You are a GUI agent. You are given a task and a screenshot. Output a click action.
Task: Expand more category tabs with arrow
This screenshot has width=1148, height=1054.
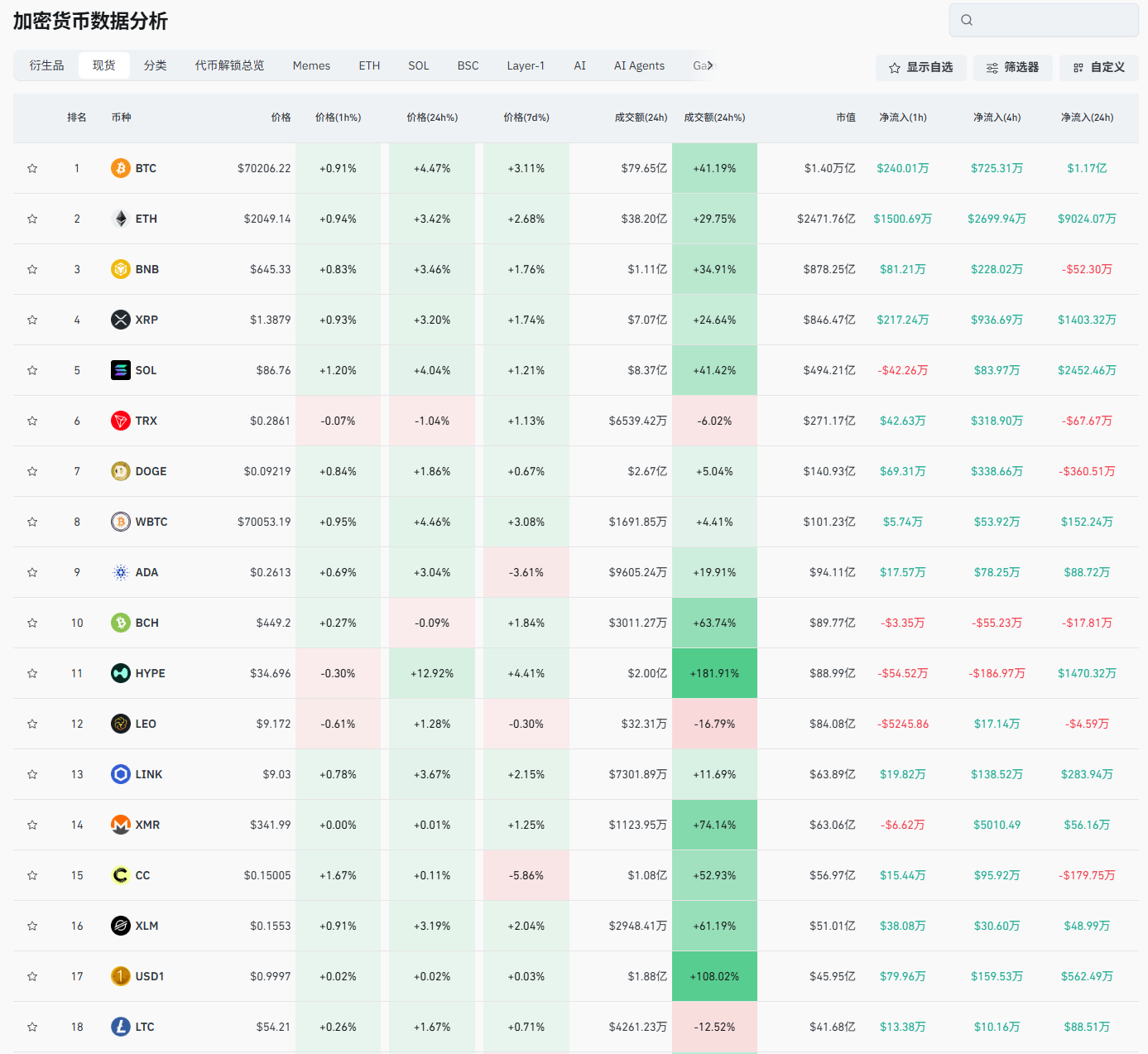(x=709, y=65)
